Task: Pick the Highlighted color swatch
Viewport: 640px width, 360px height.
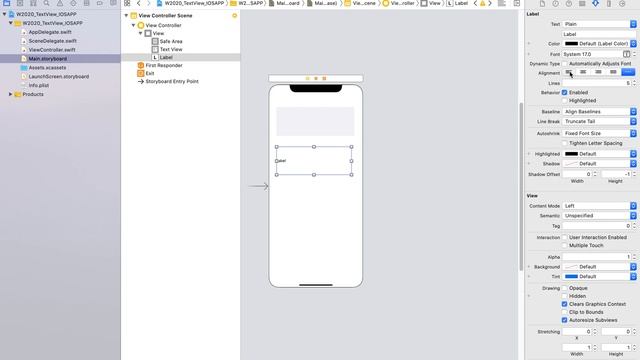Action: click(x=571, y=154)
